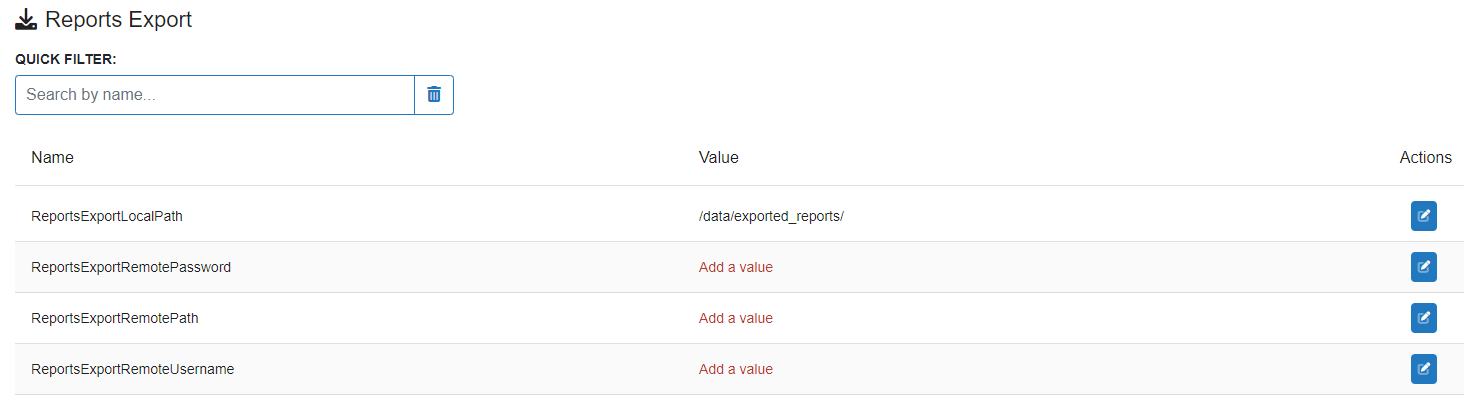Click the QUICK FILTER label
The width and height of the screenshot is (1464, 395).
pos(66,60)
